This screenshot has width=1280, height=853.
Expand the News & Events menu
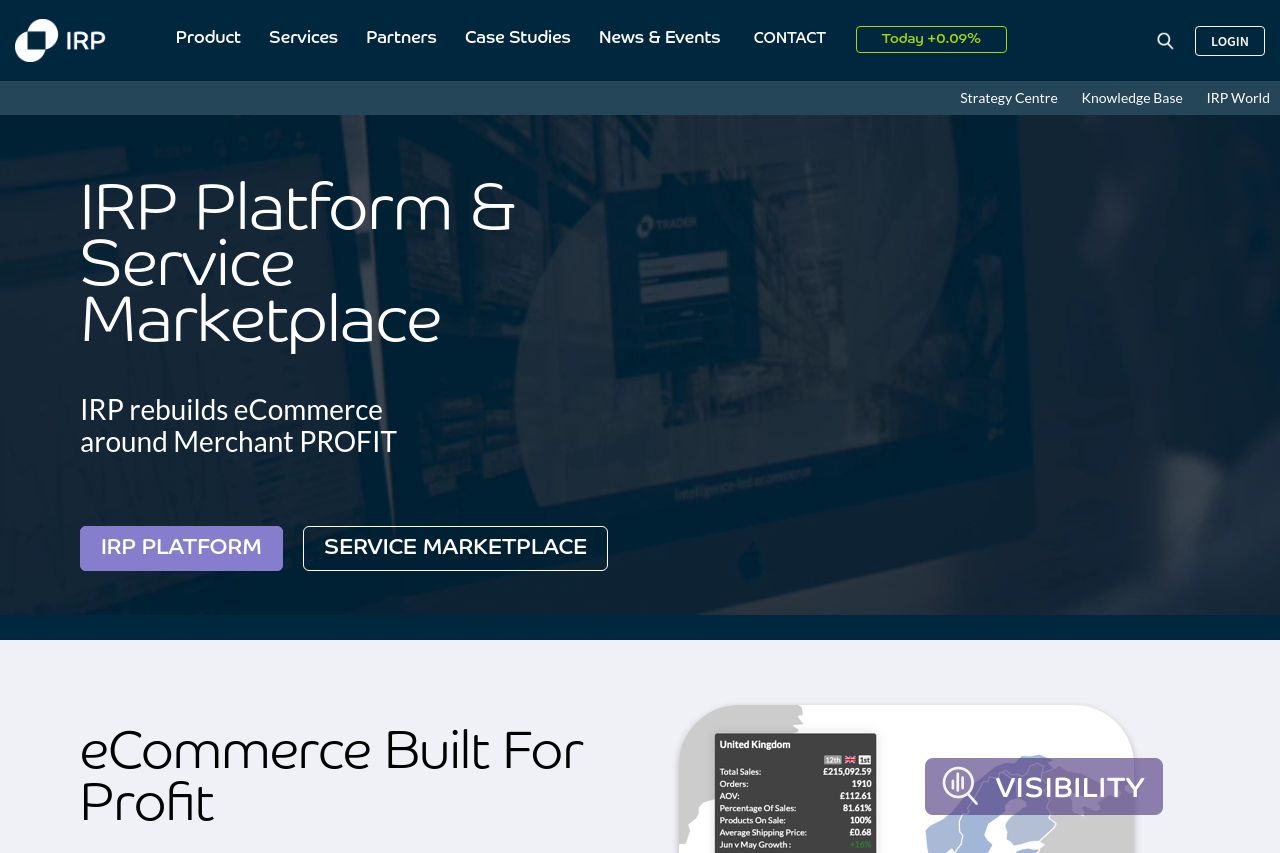(x=659, y=38)
